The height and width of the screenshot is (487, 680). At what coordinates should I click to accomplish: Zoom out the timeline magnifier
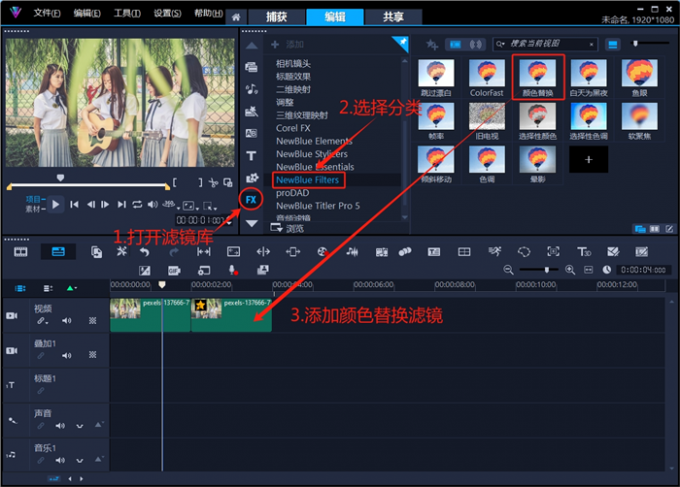coord(508,270)
